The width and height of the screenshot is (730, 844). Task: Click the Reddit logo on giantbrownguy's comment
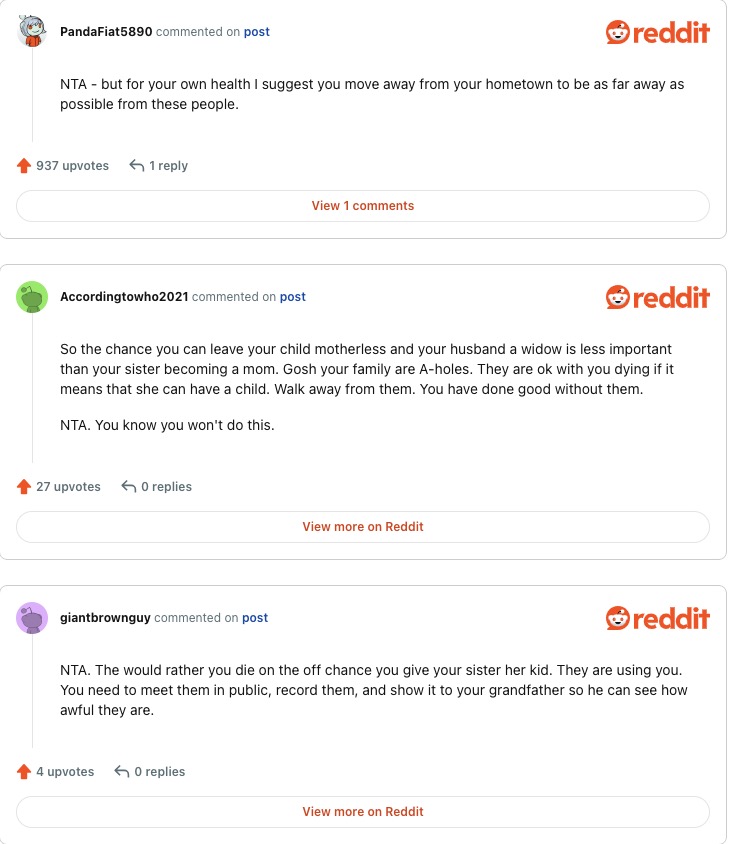click(x=657, y=618)
